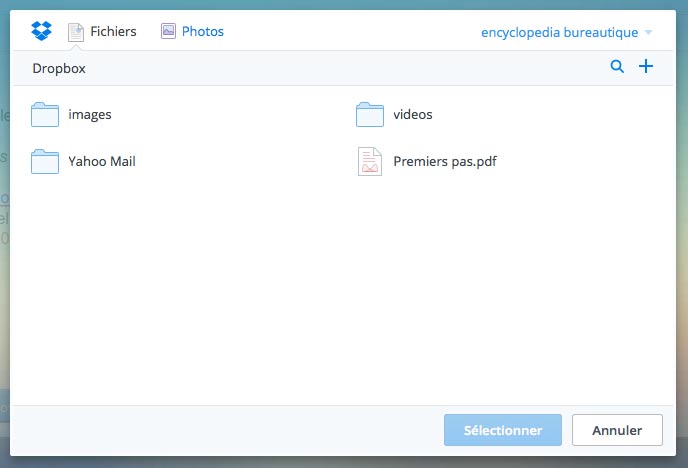Choose the Premiers pas.pdf file name

tap(445, 161)
